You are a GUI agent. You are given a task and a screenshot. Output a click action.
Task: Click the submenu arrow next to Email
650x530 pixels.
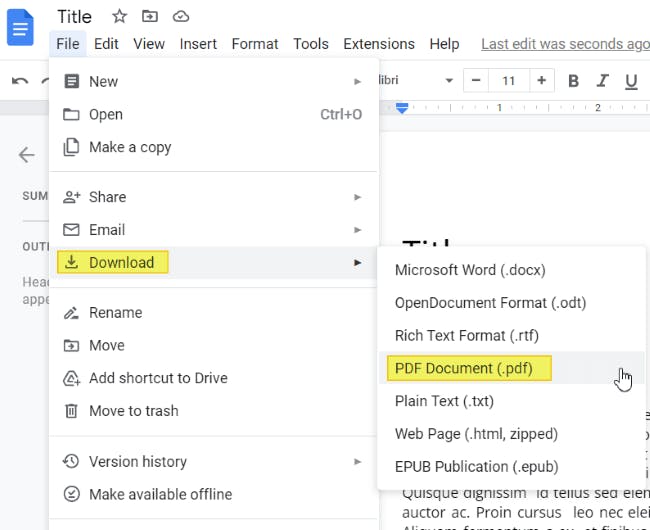[x=357, y=230]
